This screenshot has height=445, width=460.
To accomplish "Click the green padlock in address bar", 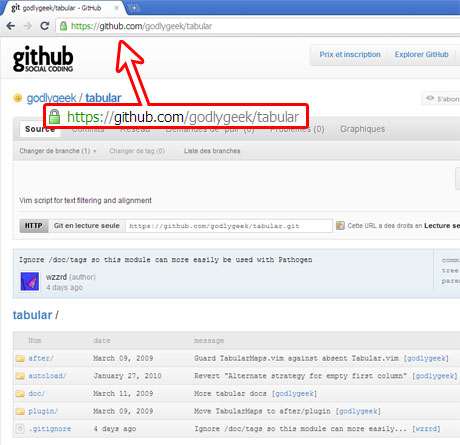I will point(63,26).
